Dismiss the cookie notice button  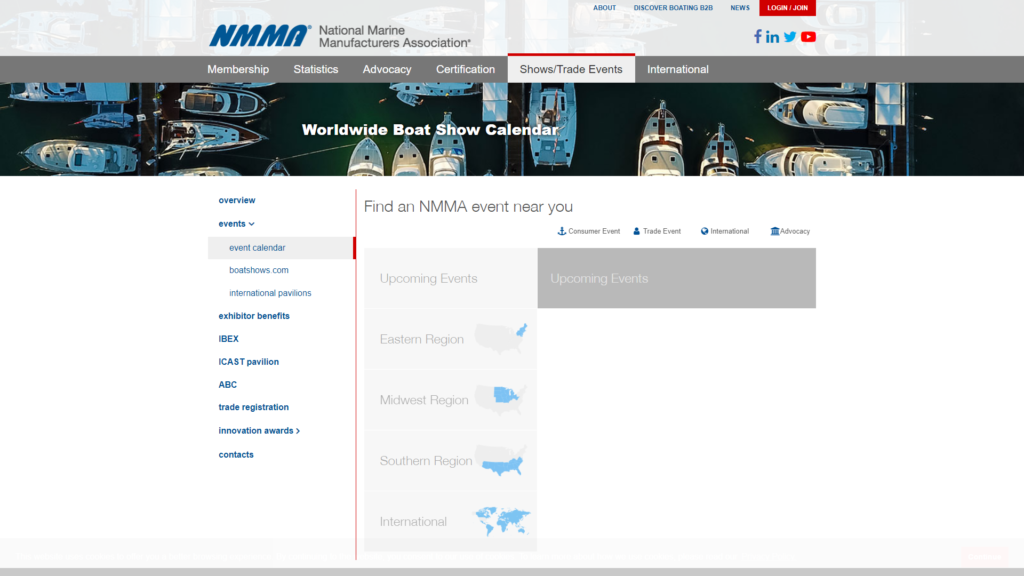tap(984, 556)
